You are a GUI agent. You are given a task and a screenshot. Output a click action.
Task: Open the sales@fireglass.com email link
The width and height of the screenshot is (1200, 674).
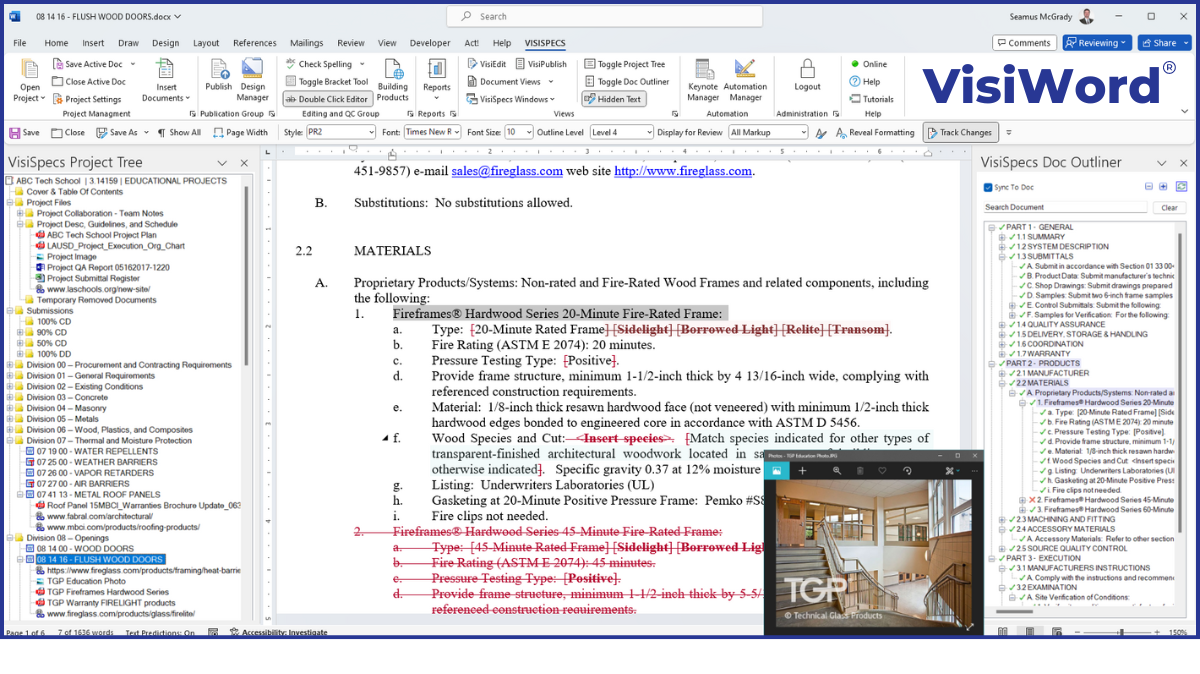point(505,171)
